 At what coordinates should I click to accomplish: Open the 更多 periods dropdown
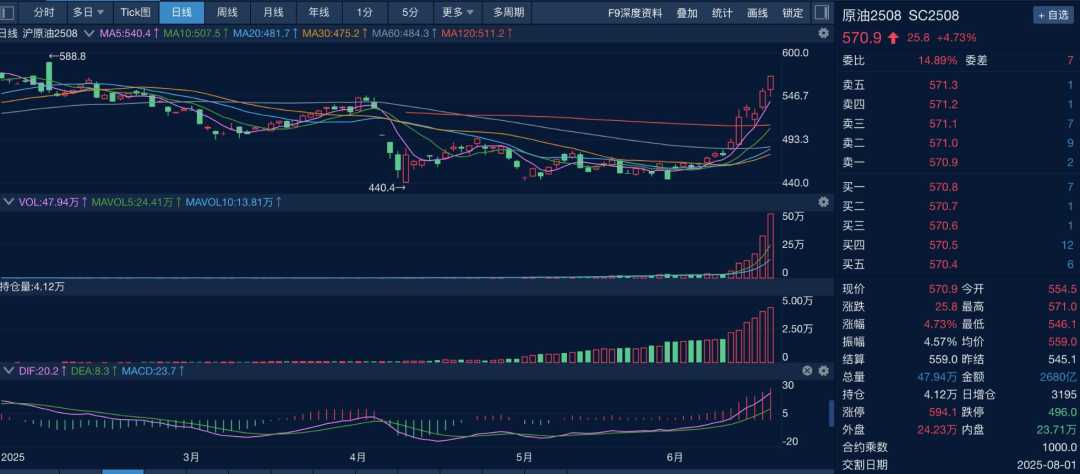click(457, 12)
